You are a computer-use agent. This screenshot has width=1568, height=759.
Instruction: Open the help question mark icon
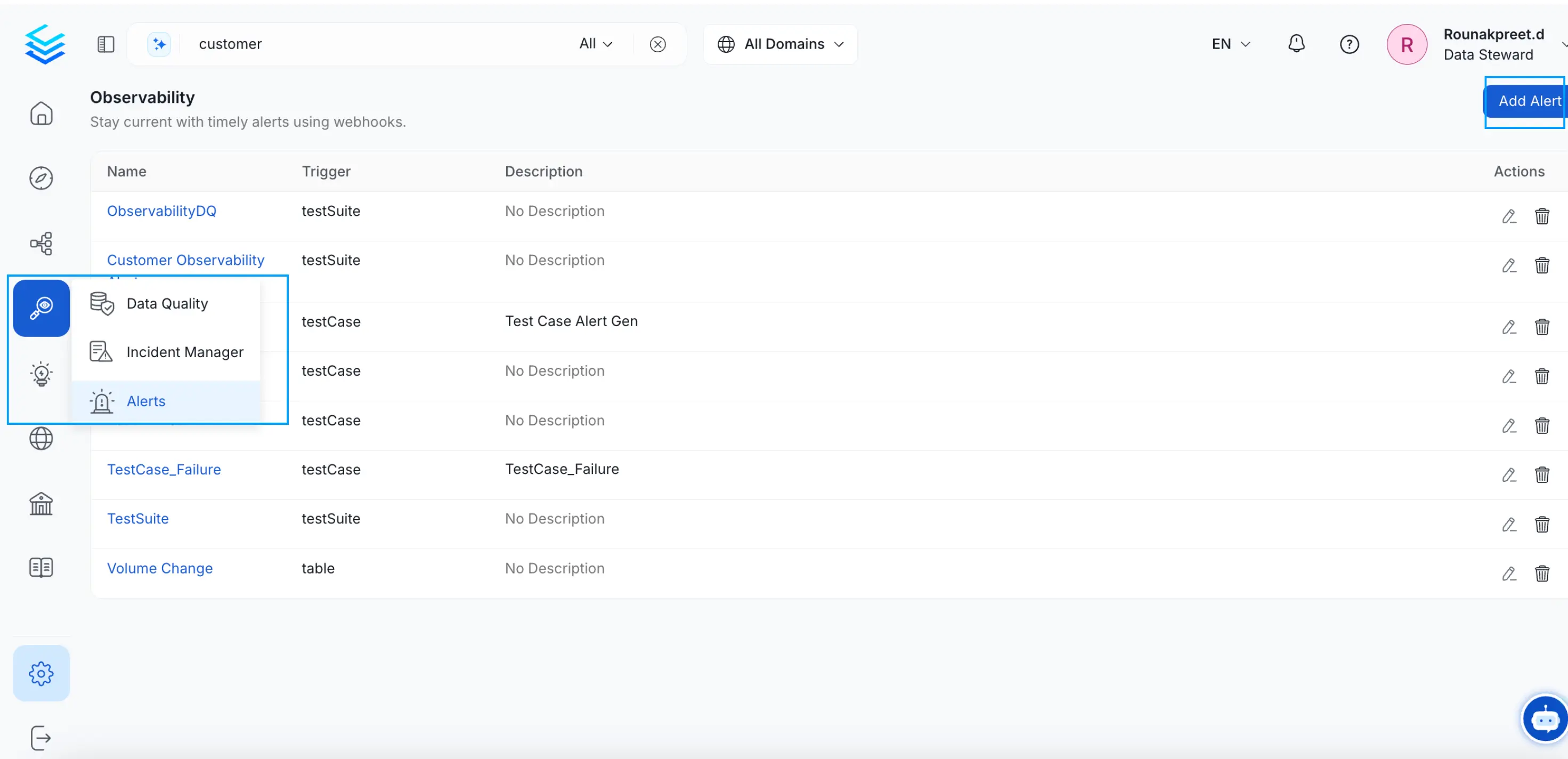1349,43
